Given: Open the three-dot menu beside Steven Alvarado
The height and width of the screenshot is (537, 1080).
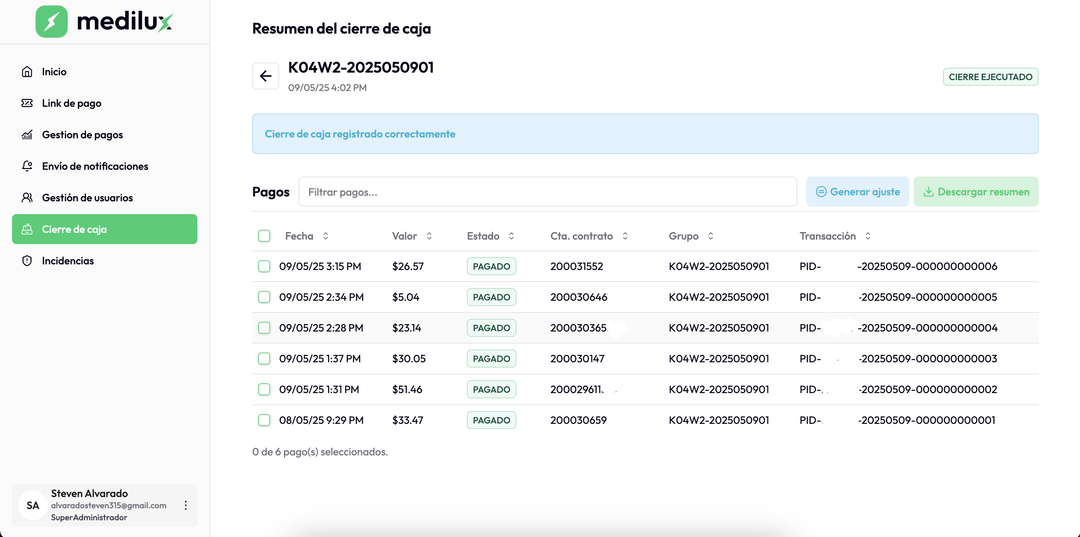Looking at the screenshot, I should pyautogui.click(x=185, y=506).
